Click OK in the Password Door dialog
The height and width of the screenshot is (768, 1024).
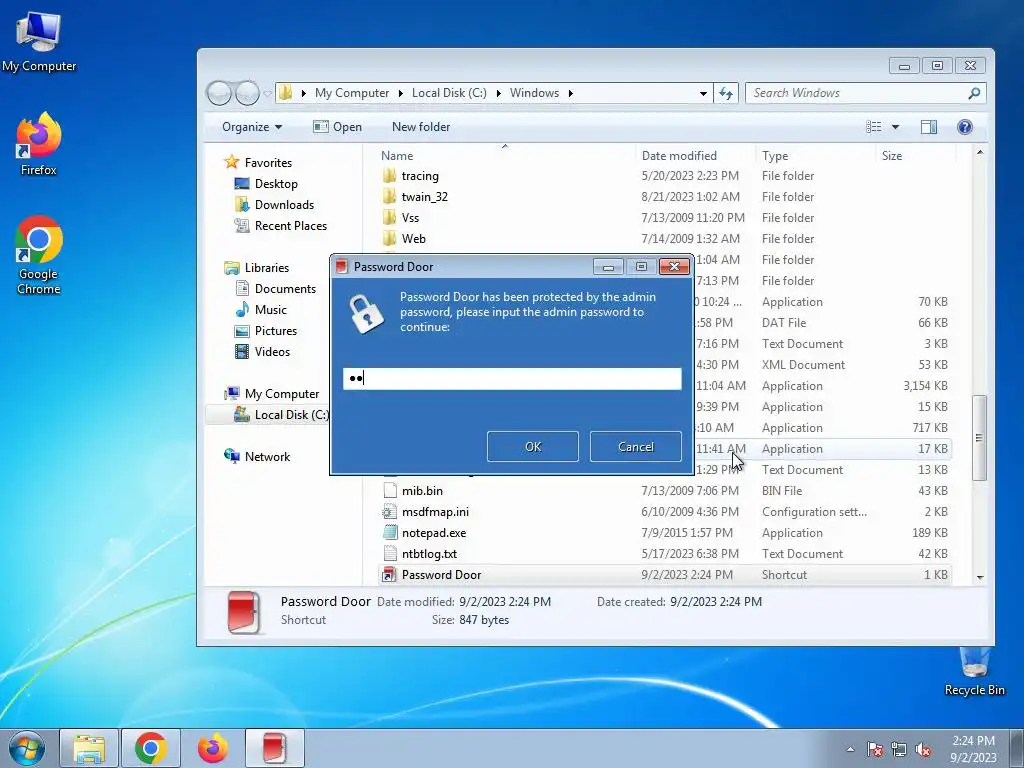pos(532,447)
